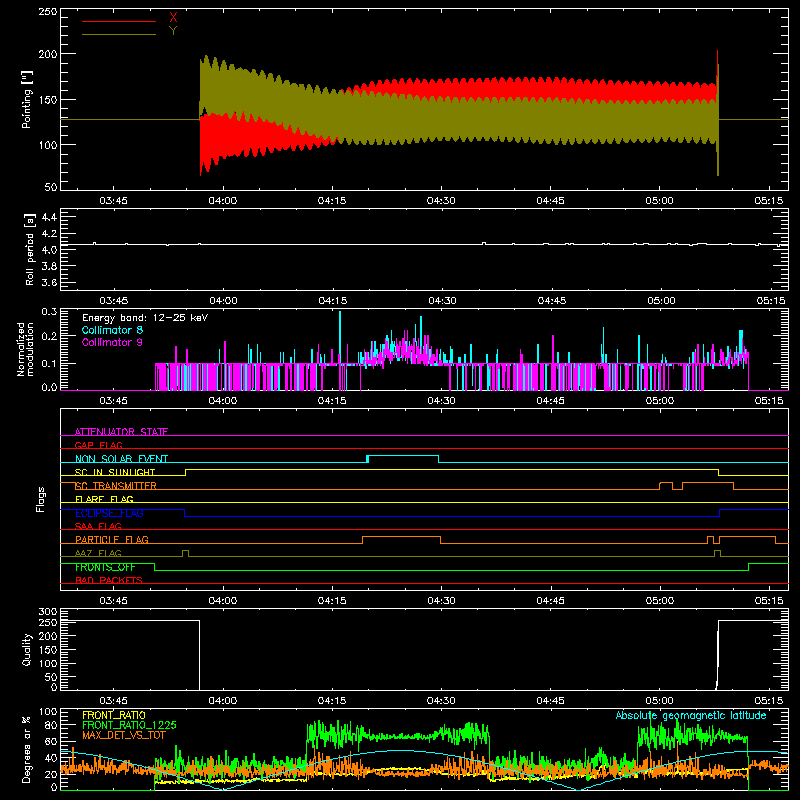
Task: Click the 0.3 tick on modulation axis
Action: pyautogui.click(x=49, y=311)
